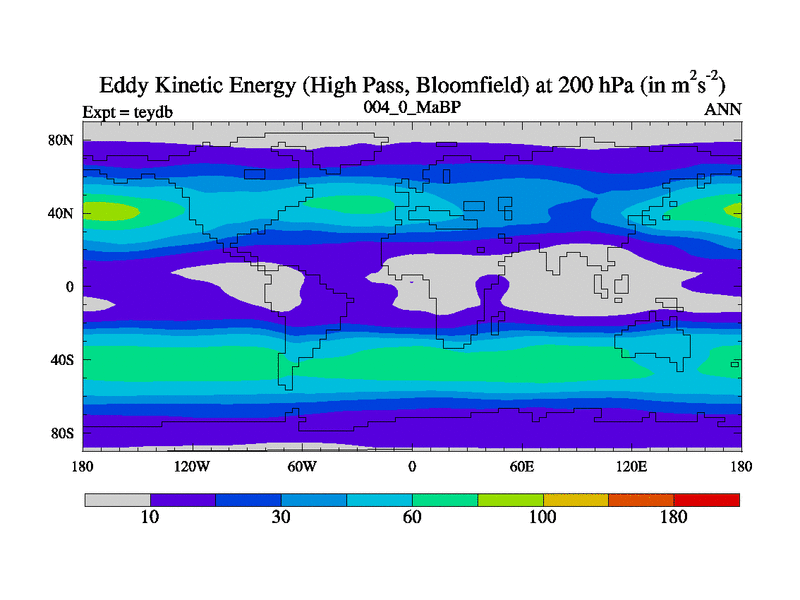
Task: Click the lime green colorbar swatch
Action: point(510,499)
